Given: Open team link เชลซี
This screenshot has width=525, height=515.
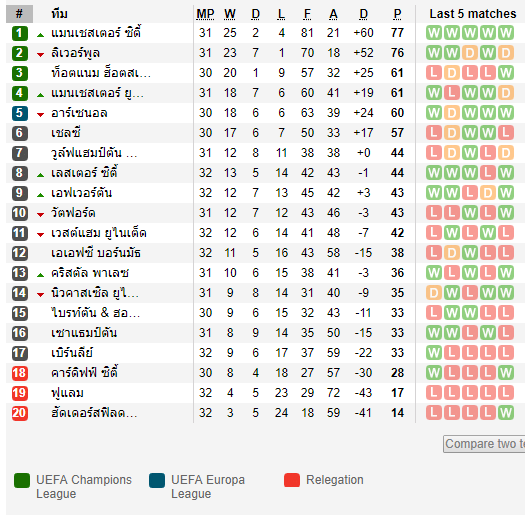Looking at the screenshot, I should click(66, 133).
